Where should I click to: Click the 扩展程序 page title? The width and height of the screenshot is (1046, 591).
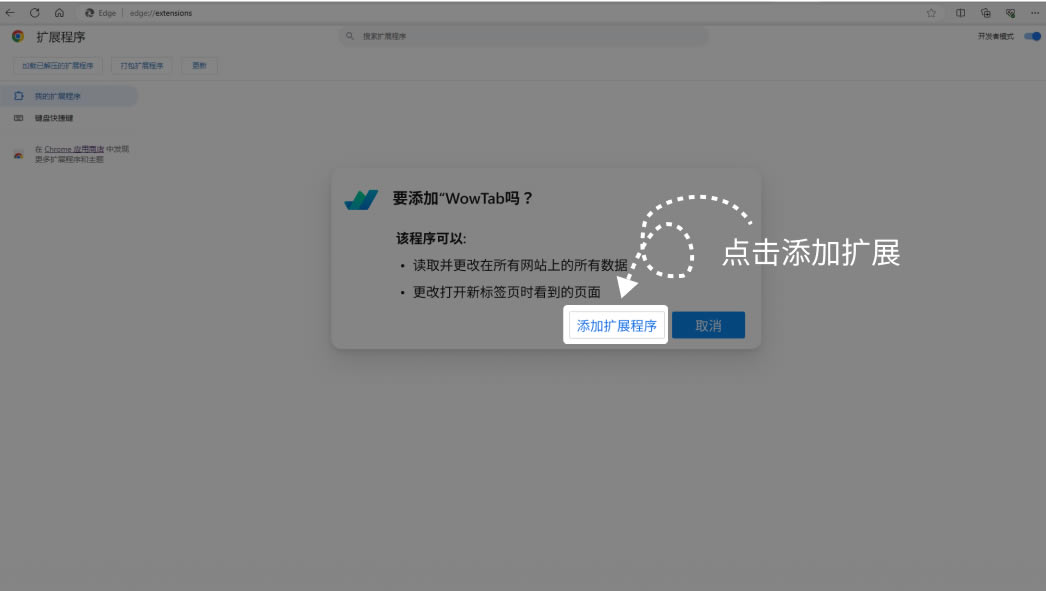coord(61,37)
